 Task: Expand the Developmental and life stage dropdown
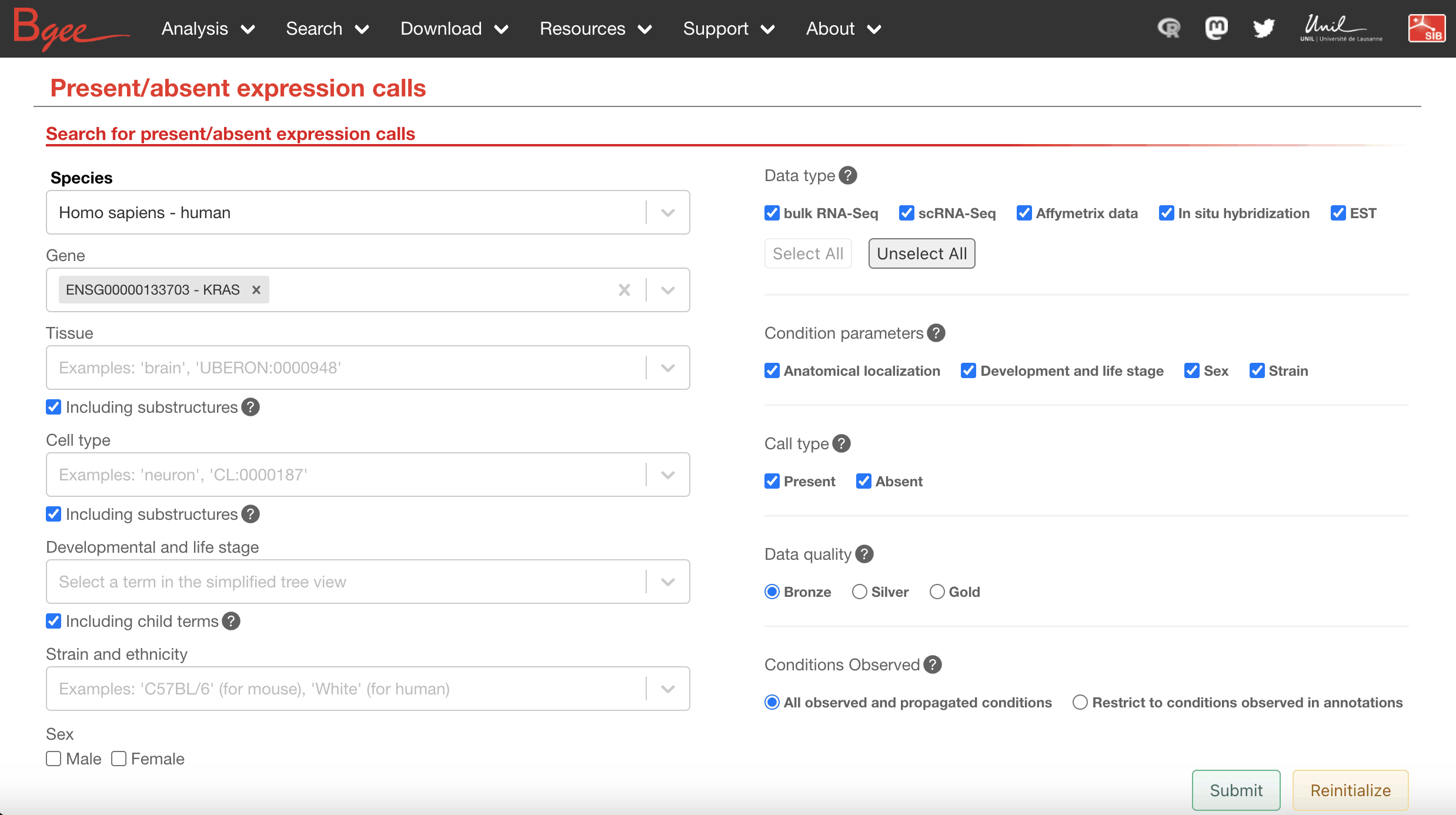(x=667, y=582)
